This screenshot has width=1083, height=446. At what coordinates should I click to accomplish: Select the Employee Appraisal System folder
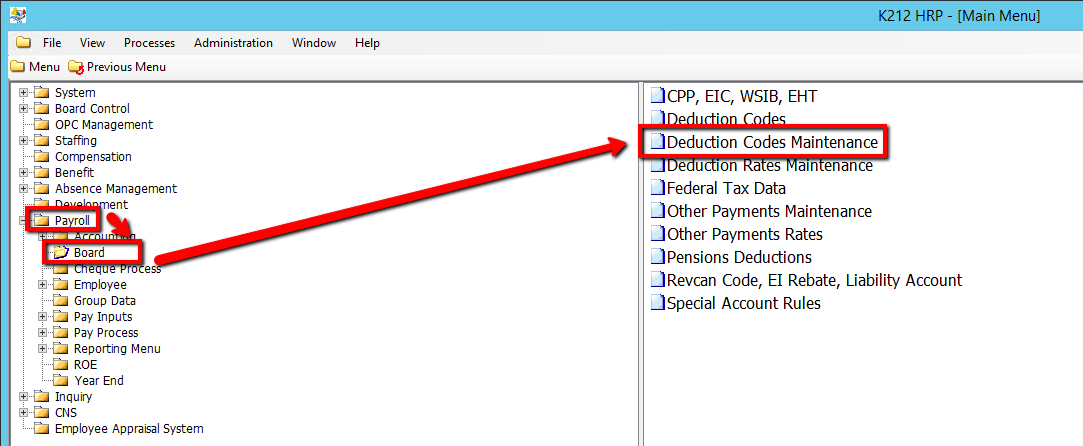[128, 429]
